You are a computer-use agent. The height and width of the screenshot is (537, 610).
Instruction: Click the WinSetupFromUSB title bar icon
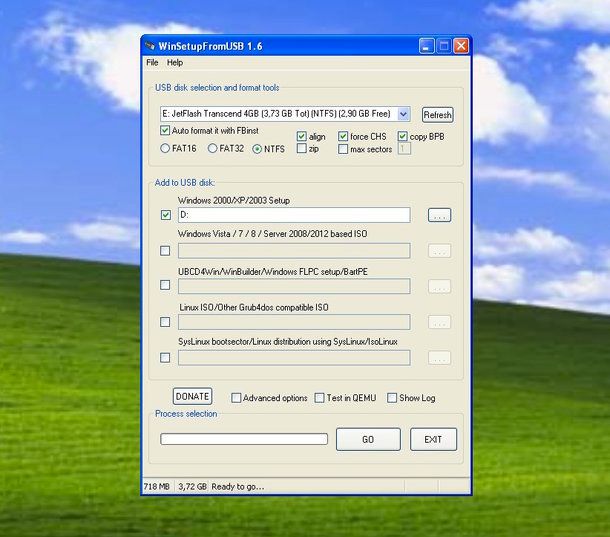(x=150, y=46)
